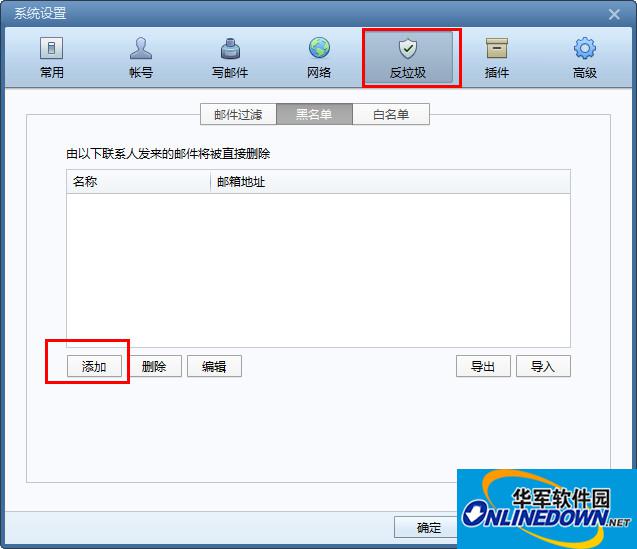Image resolution: width=637 pixels, height=549 pixels.
Task: Open the 反垃圾 shield icon
Action: tap(408, 49)
